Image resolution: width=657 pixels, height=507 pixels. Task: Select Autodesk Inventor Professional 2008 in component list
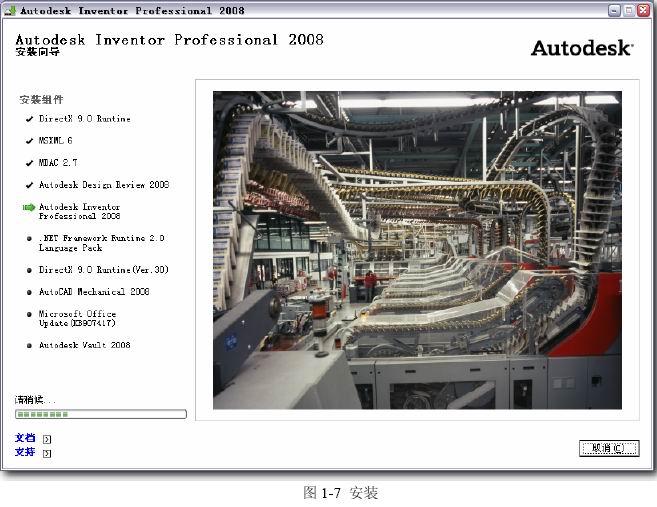tap(80, 212)
